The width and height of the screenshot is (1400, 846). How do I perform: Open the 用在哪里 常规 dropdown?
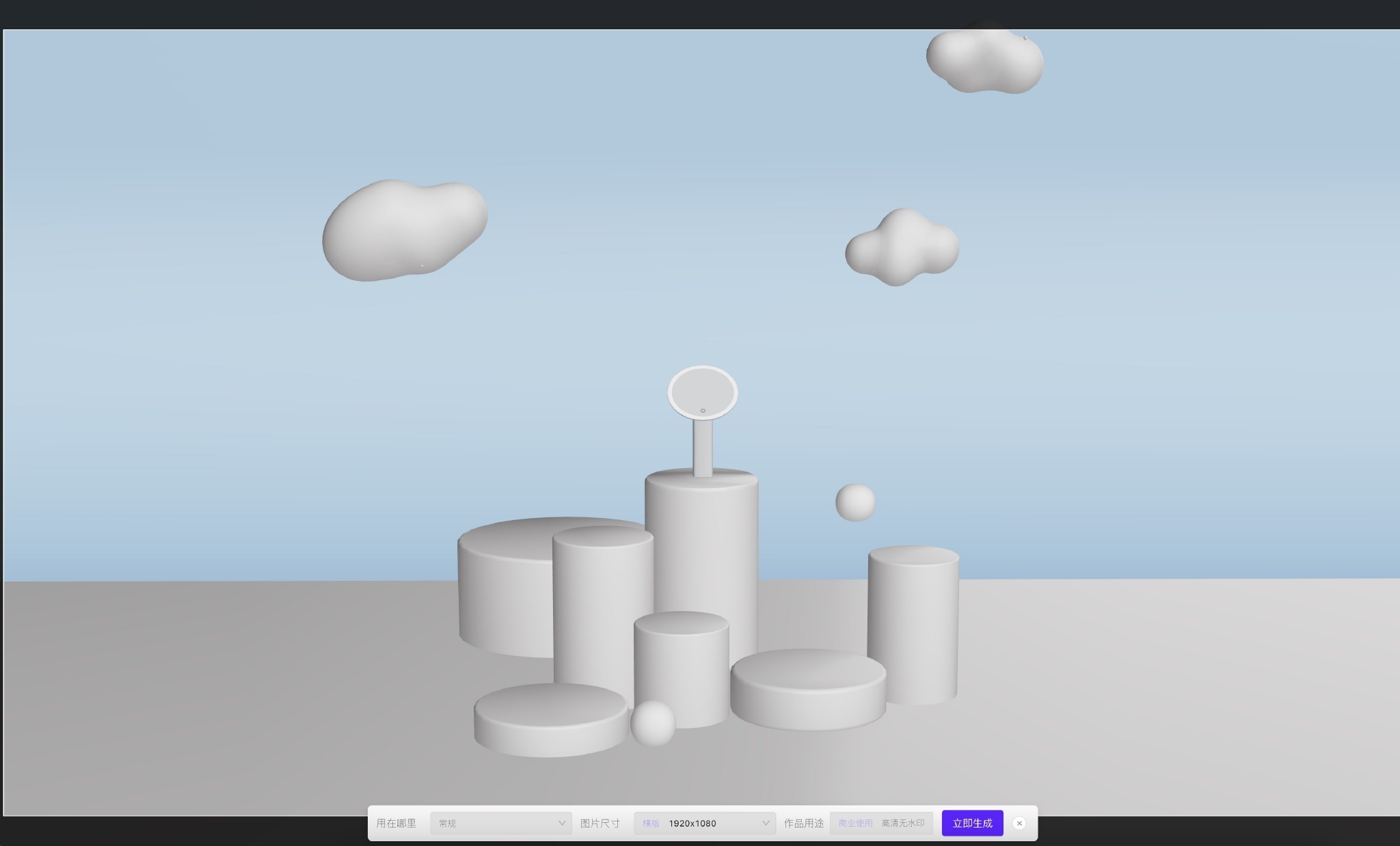point(500,823)
